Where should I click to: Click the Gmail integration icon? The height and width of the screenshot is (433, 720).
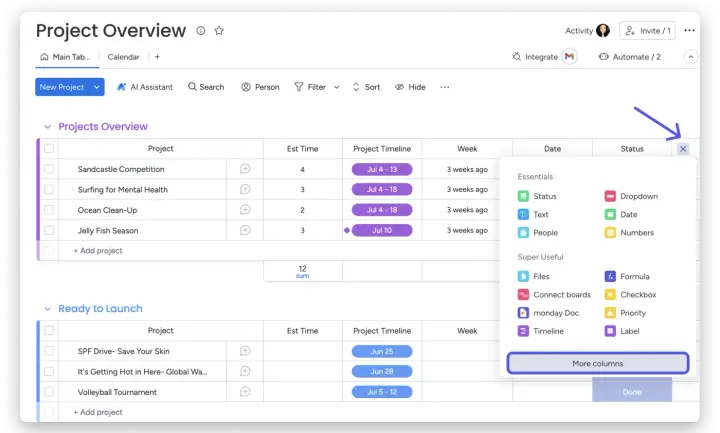pos(569,56)
